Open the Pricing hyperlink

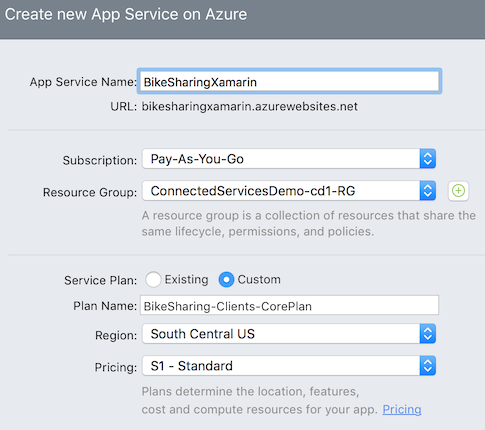pos(402,409)
